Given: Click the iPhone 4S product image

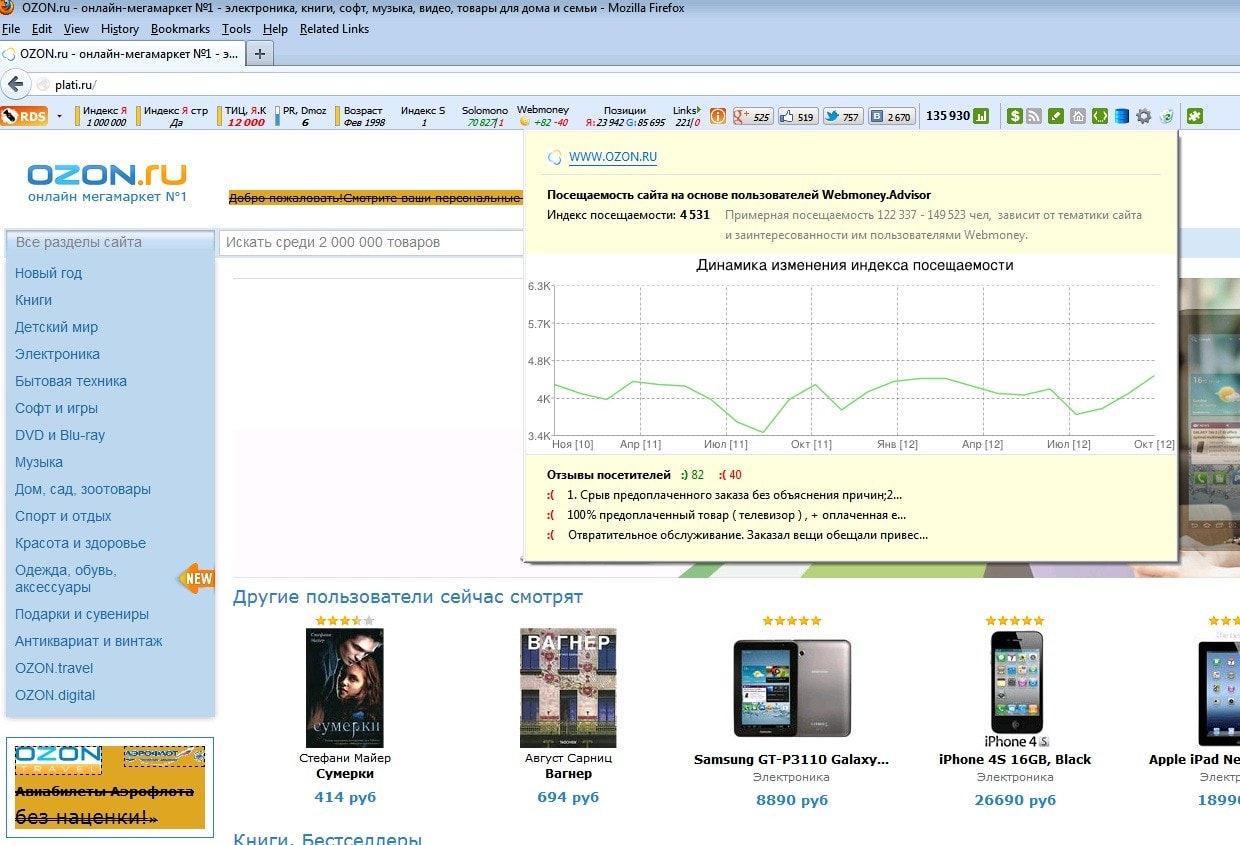Looking at the screenshot, I should point(1016,688).
